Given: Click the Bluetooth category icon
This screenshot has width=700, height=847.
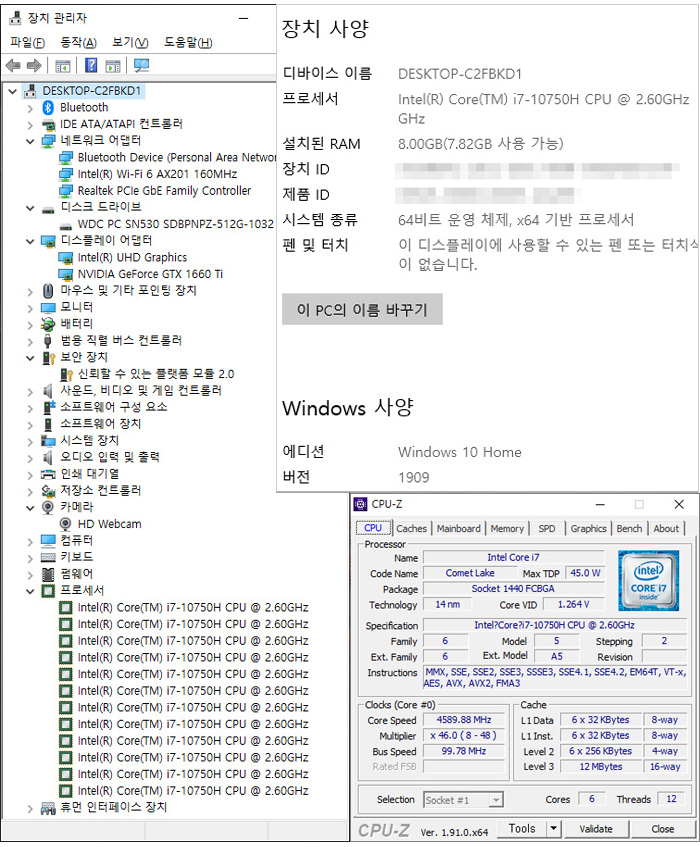Looking at the screenshot, I should pyautogui.click(x=48, y=107).
